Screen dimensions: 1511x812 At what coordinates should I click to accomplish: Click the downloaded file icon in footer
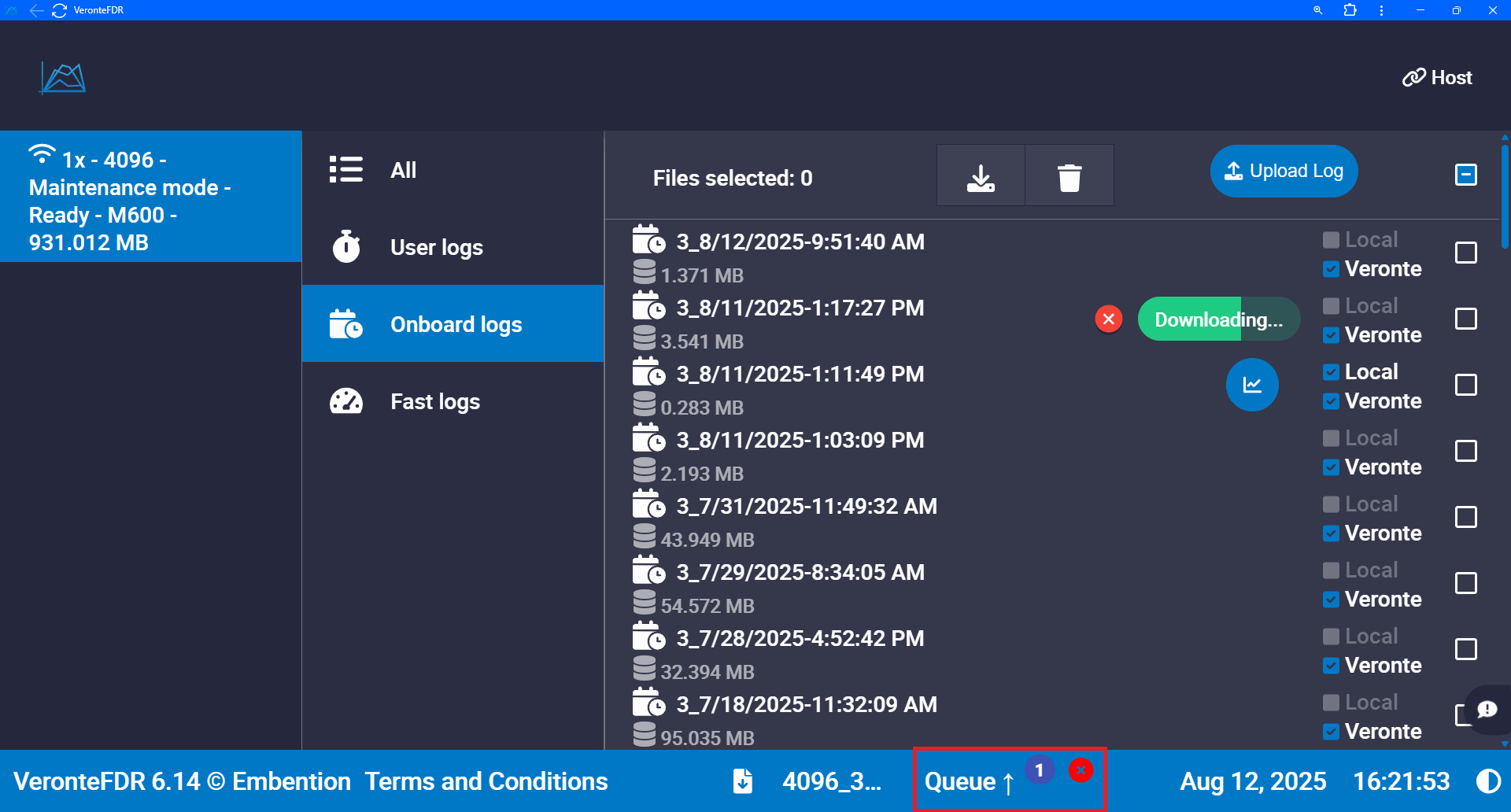point(742,781)
